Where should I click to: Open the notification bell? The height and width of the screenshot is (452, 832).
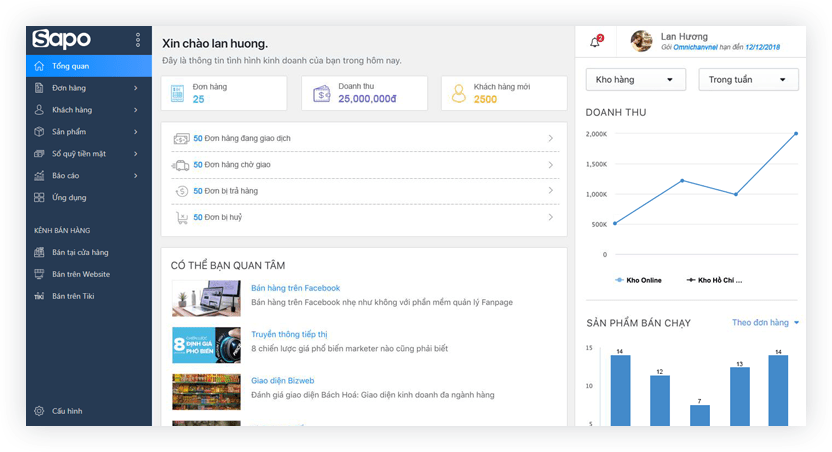[x=595, y=41]
